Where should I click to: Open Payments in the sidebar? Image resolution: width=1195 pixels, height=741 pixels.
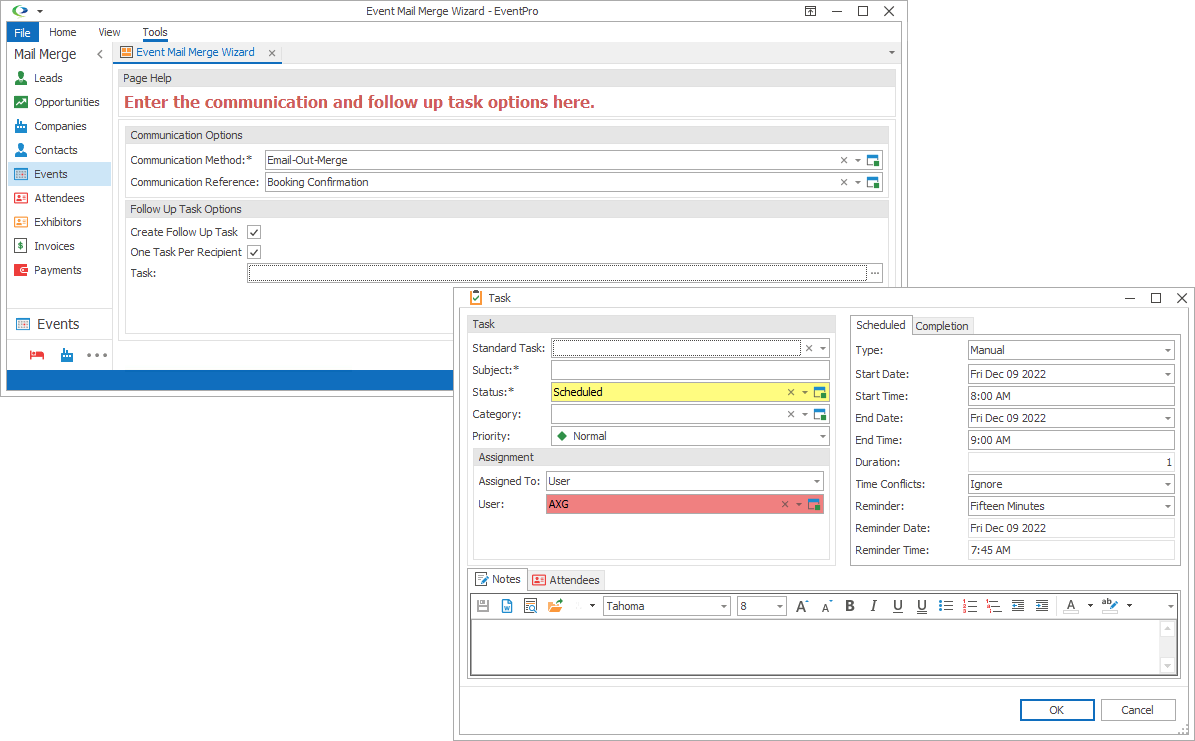[58, 270]
